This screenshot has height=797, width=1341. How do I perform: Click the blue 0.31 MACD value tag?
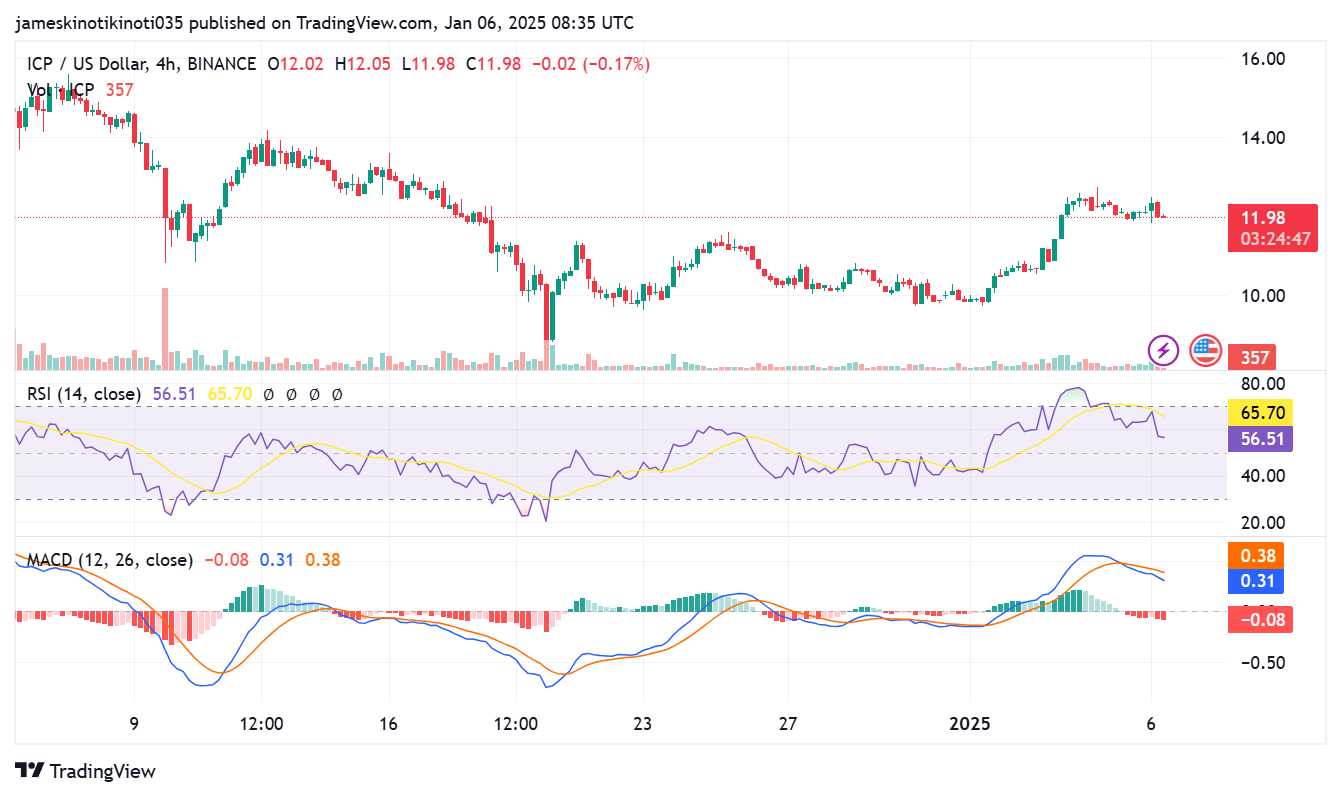[x=1256, y=581]
